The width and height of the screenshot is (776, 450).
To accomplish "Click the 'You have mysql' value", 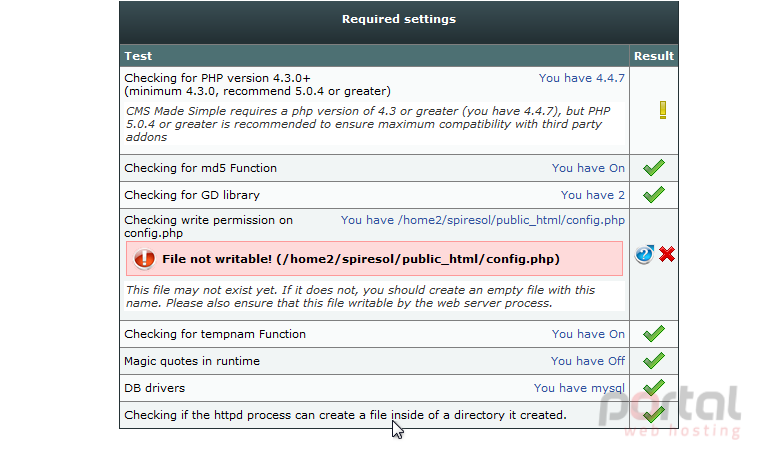I will (579, 388).
